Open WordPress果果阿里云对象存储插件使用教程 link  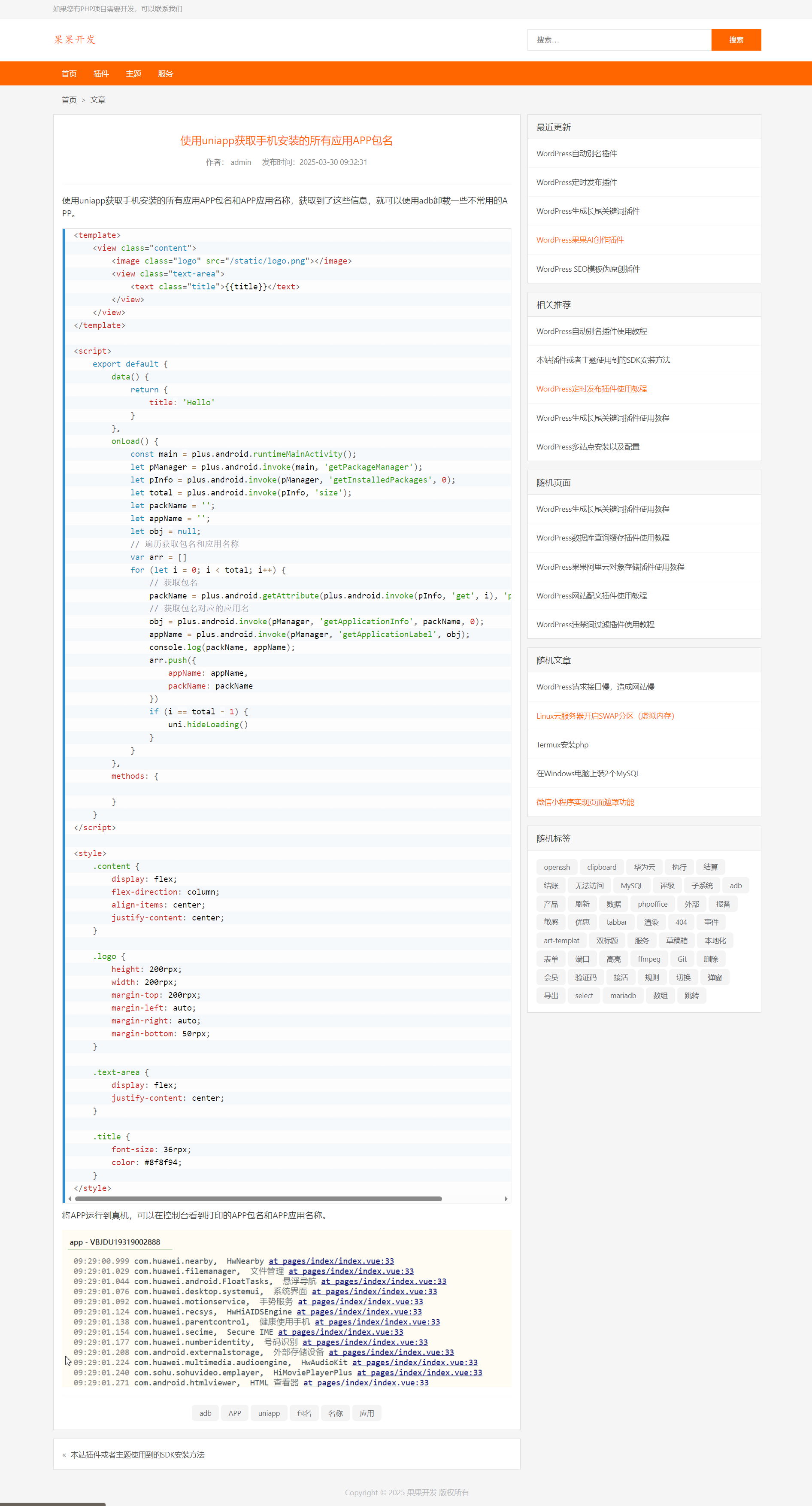610,567
